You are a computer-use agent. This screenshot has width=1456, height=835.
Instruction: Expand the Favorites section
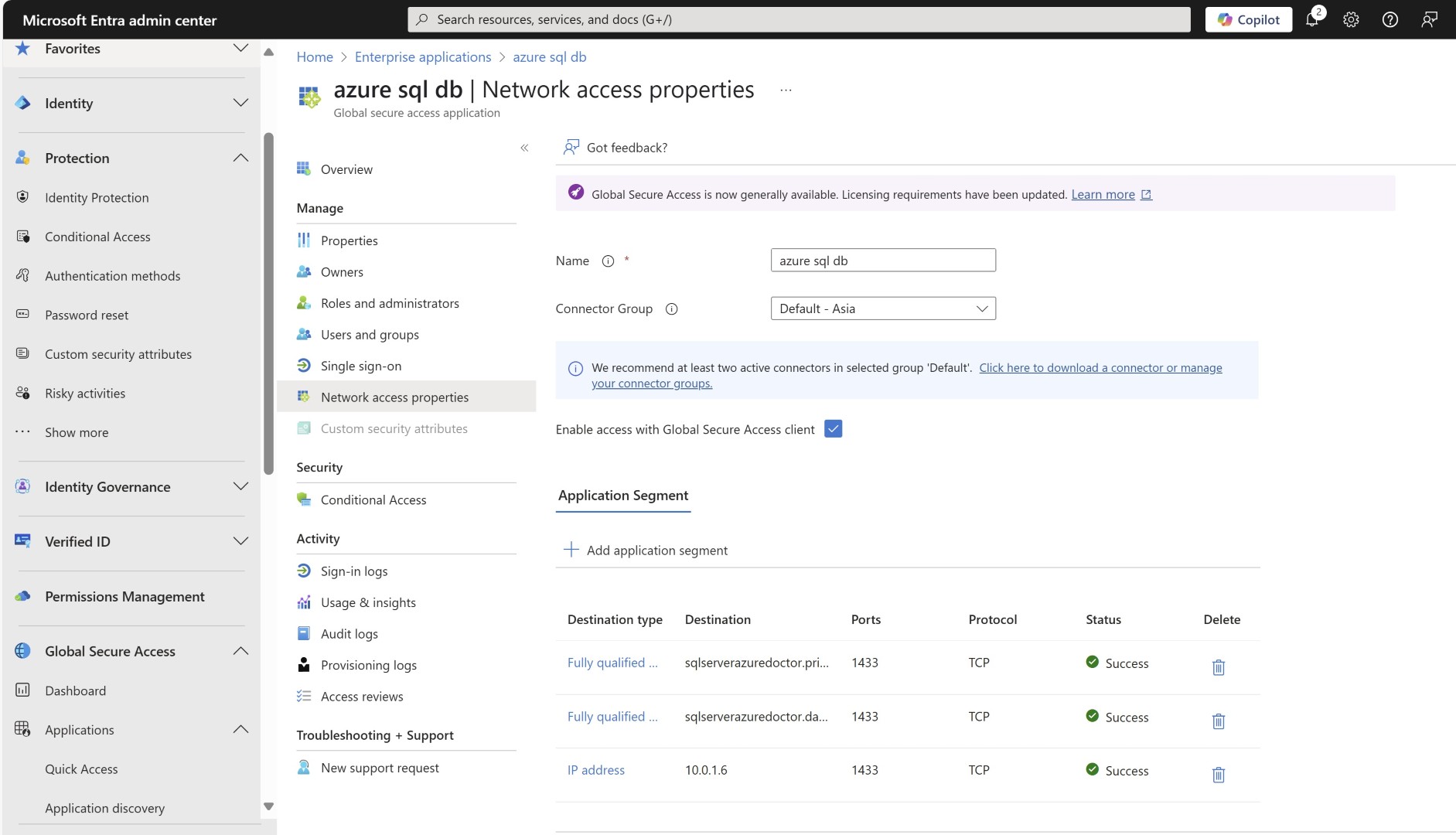click(240, 49)
